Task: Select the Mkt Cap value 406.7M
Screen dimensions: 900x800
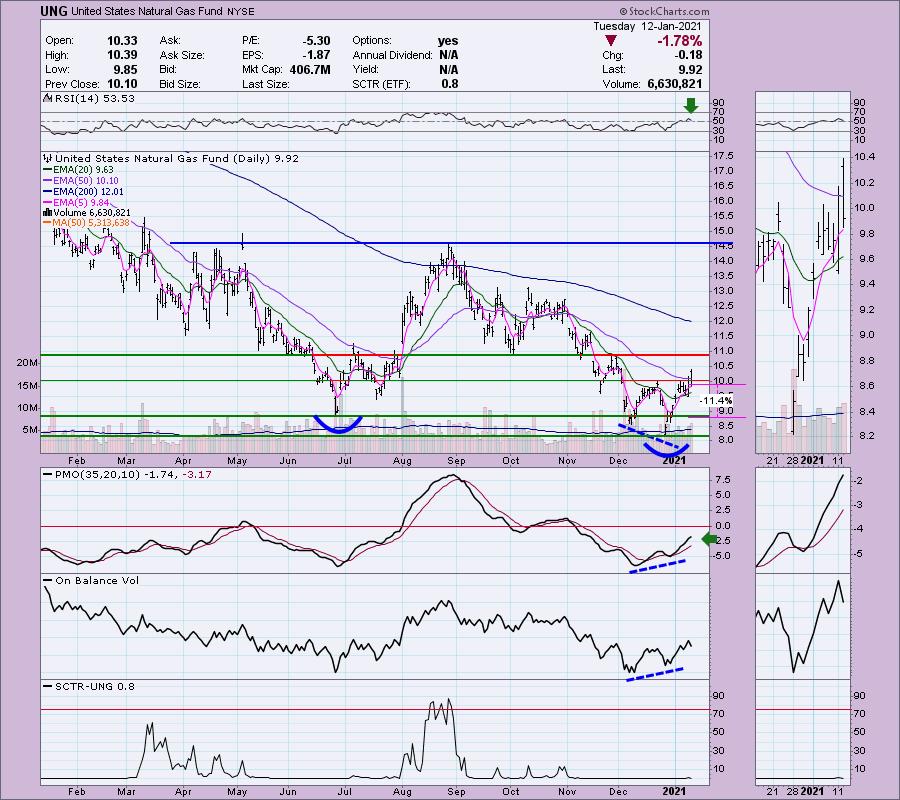Action: (309, 69)
